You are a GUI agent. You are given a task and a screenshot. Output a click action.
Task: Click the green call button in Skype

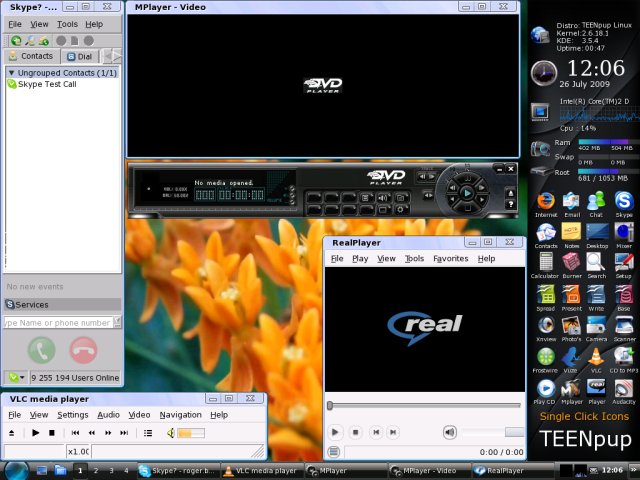click(x=41, y=350)
